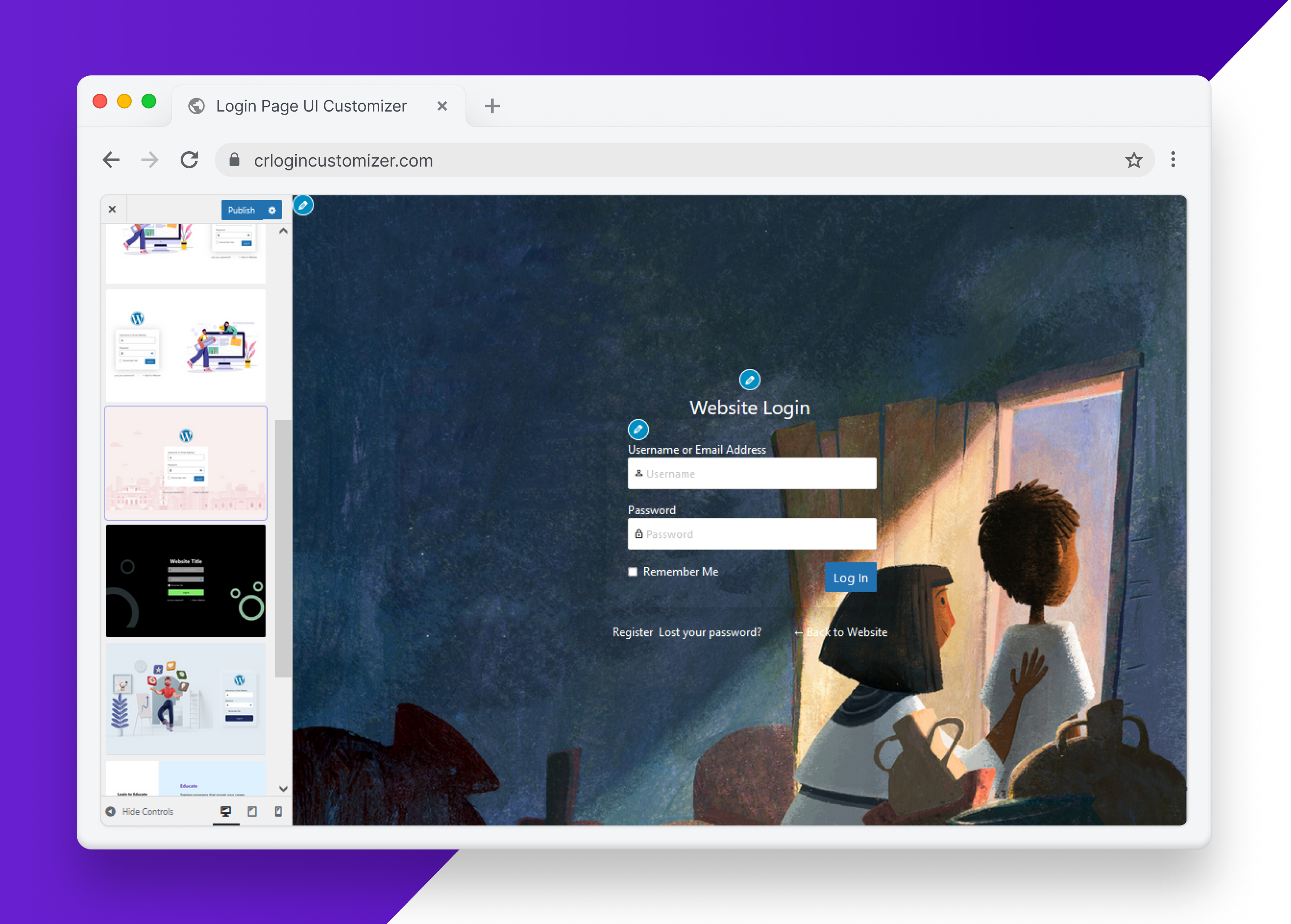Click the pencil icon at the preview's top-left corner
1291x924 pixels.
303,205
